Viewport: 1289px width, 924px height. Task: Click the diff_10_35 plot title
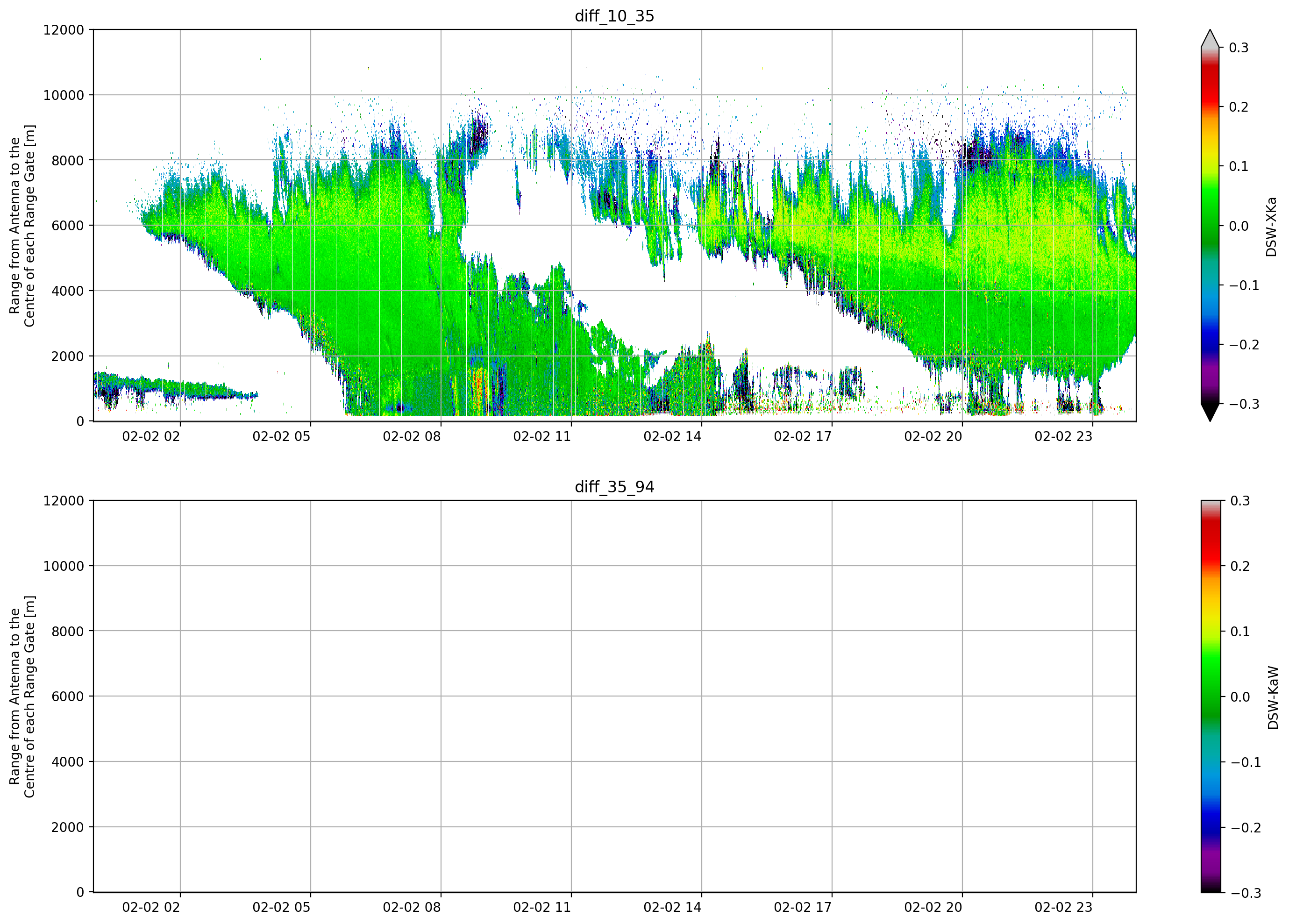614,16
